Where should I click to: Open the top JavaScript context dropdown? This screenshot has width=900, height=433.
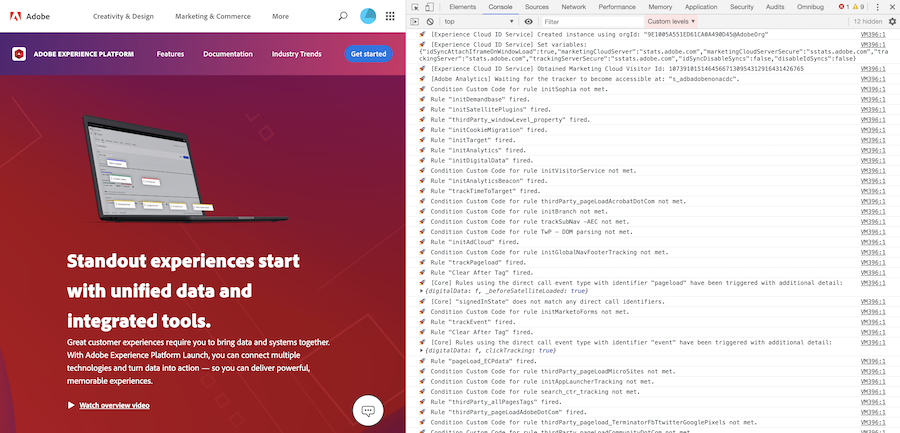(479, 21)
